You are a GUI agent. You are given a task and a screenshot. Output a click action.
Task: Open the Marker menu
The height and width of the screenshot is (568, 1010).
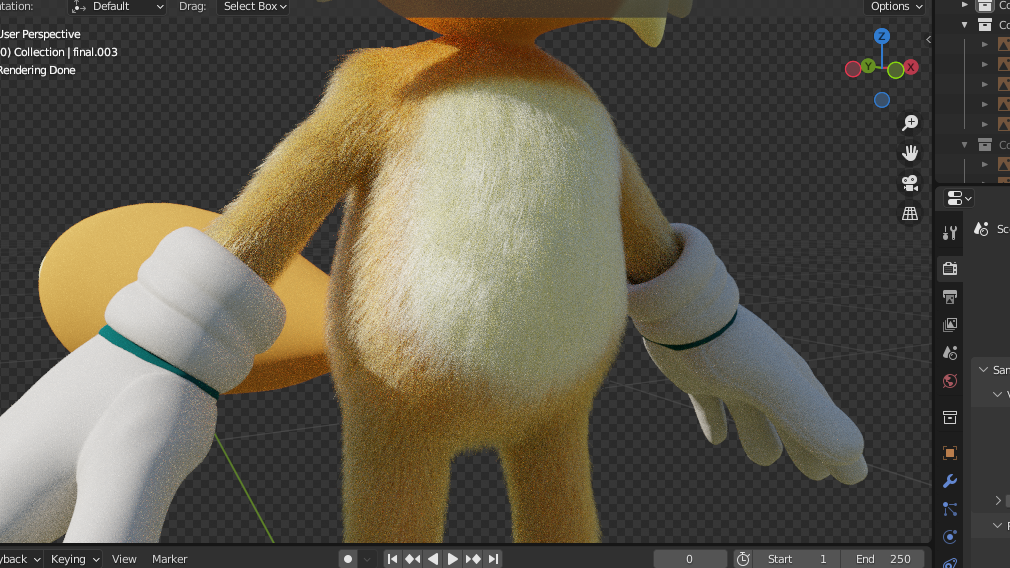169,559
